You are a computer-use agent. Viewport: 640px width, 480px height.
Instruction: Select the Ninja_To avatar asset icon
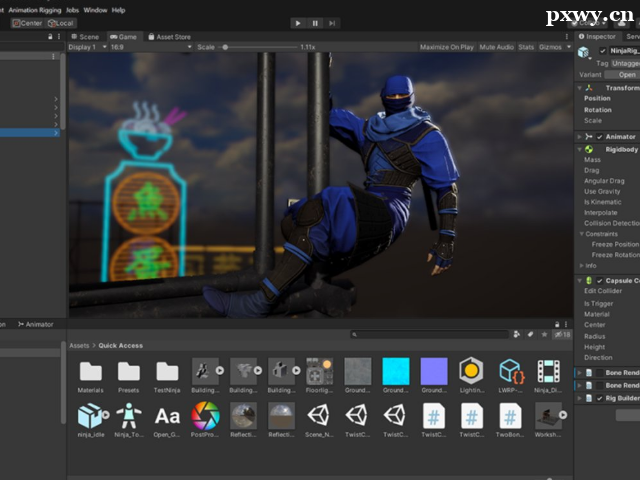point(129,415)
